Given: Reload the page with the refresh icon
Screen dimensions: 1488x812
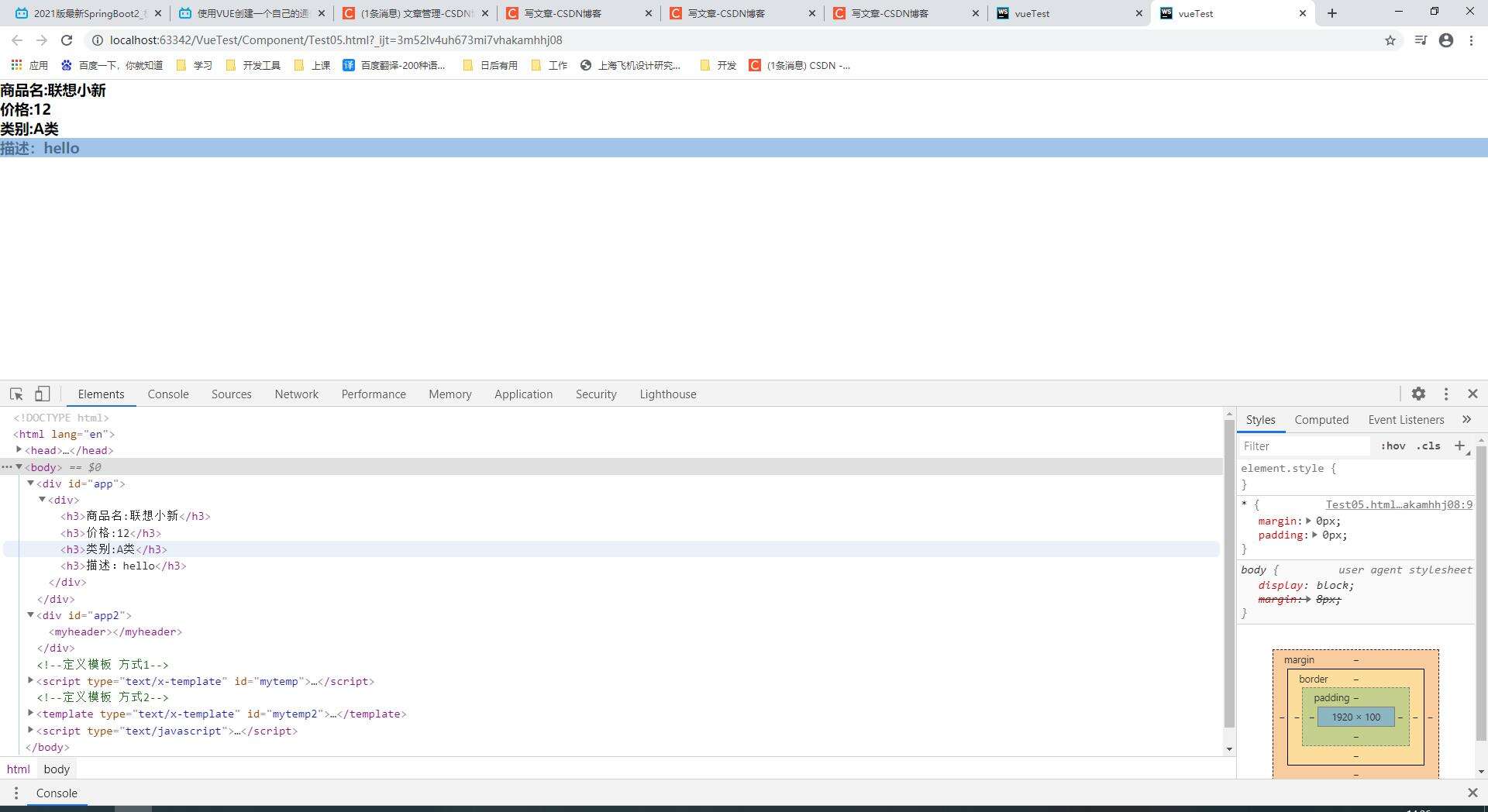Looking at the screenshot, I should (x=67, y=40).
